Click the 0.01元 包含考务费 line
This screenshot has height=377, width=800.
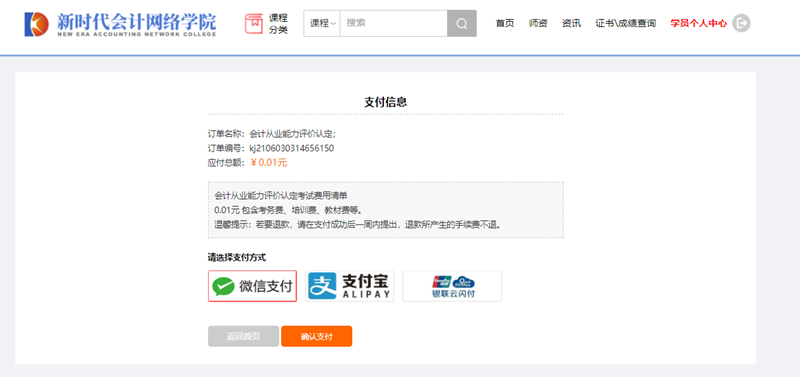[288, 210]
